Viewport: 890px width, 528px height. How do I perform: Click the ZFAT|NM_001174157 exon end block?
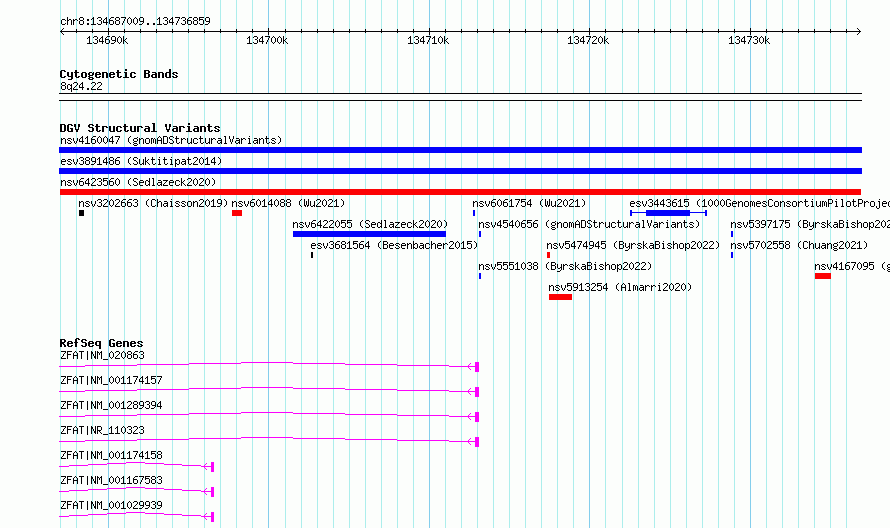(x=477, y=392)
